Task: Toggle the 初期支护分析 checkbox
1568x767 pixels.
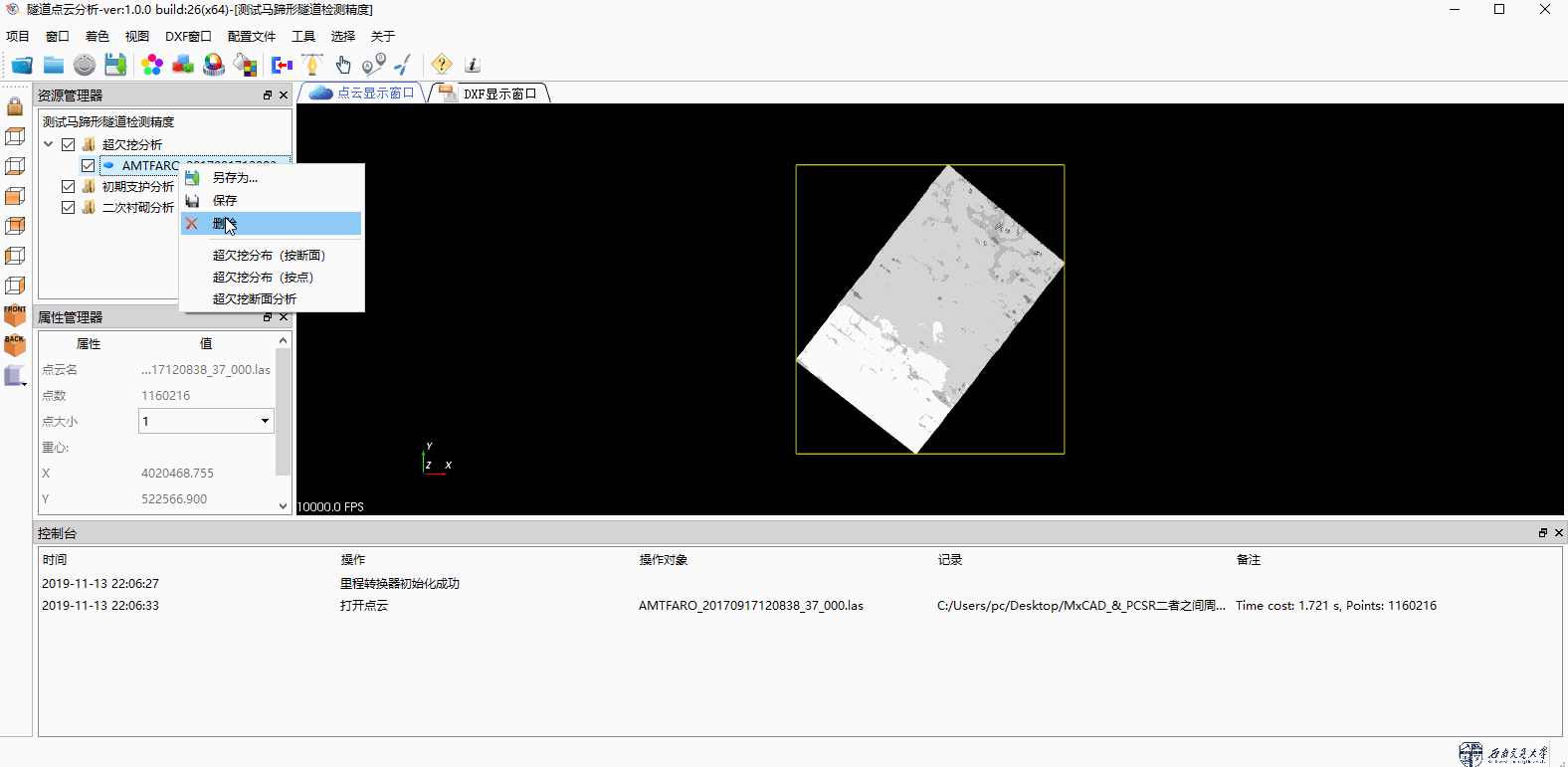Action: pyautogui.click(x=68, y=186)
